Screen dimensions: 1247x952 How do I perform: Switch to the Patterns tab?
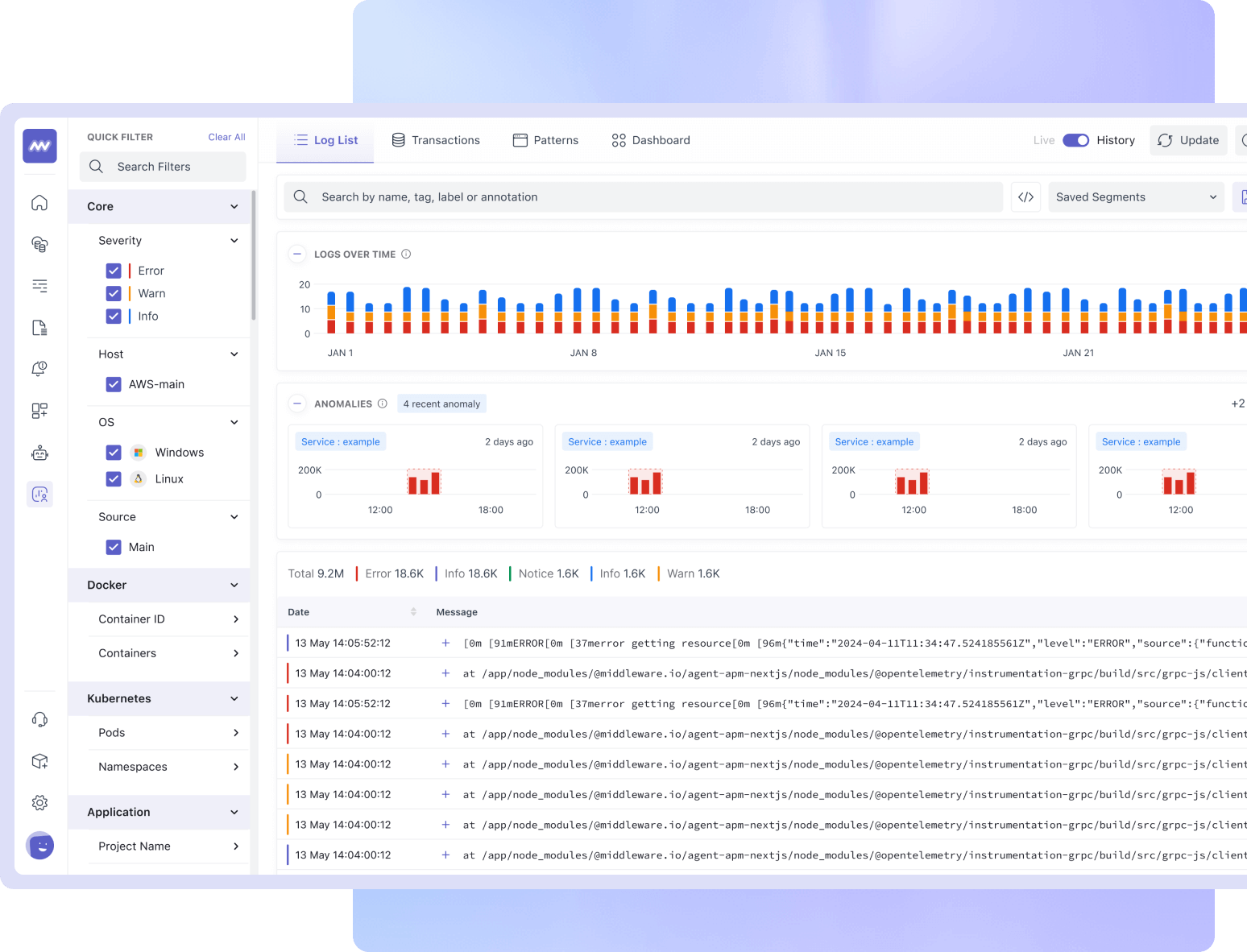coord(545,140)
